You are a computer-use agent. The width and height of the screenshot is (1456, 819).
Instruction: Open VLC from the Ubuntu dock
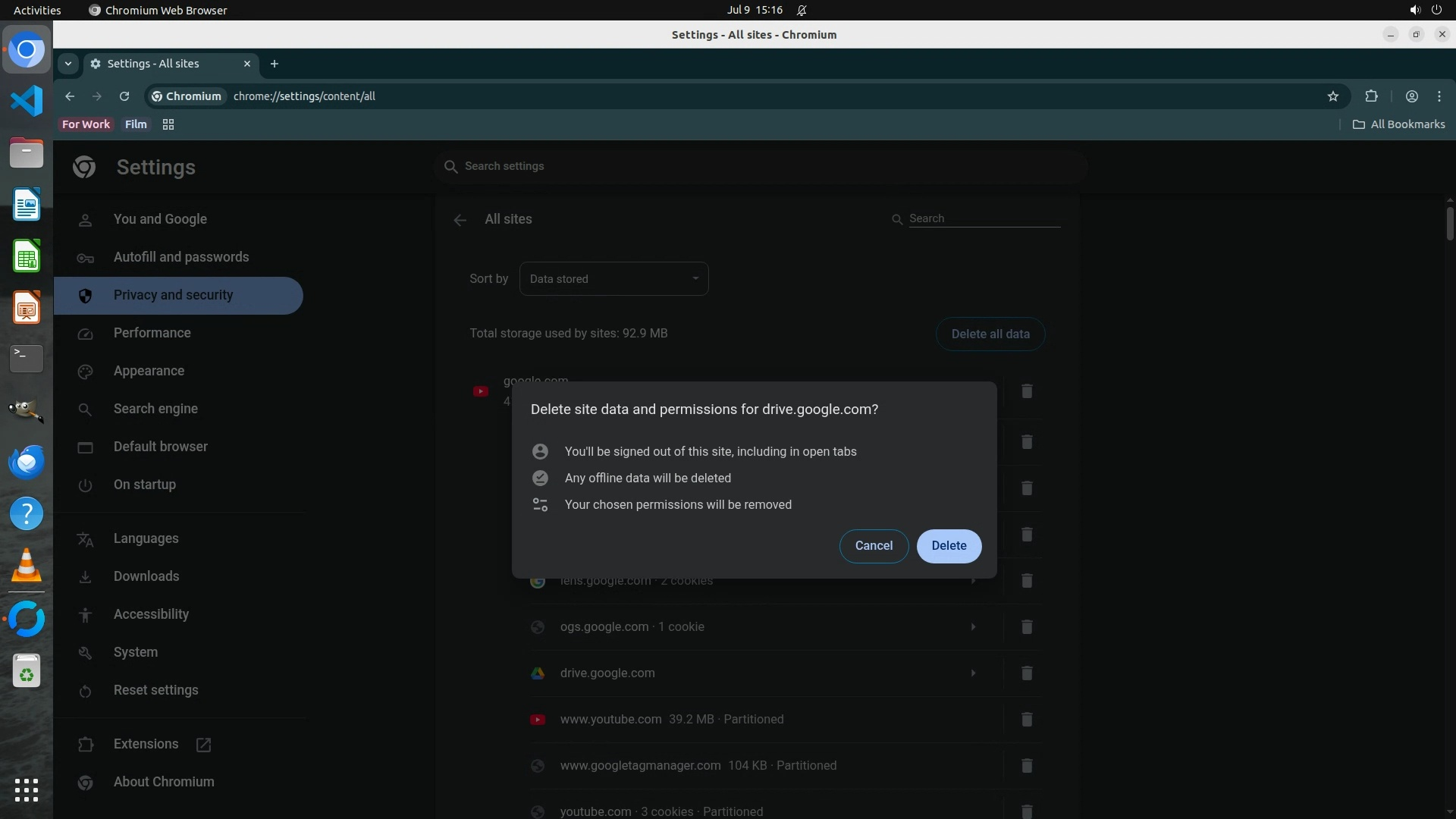click(x=27, y=566)
